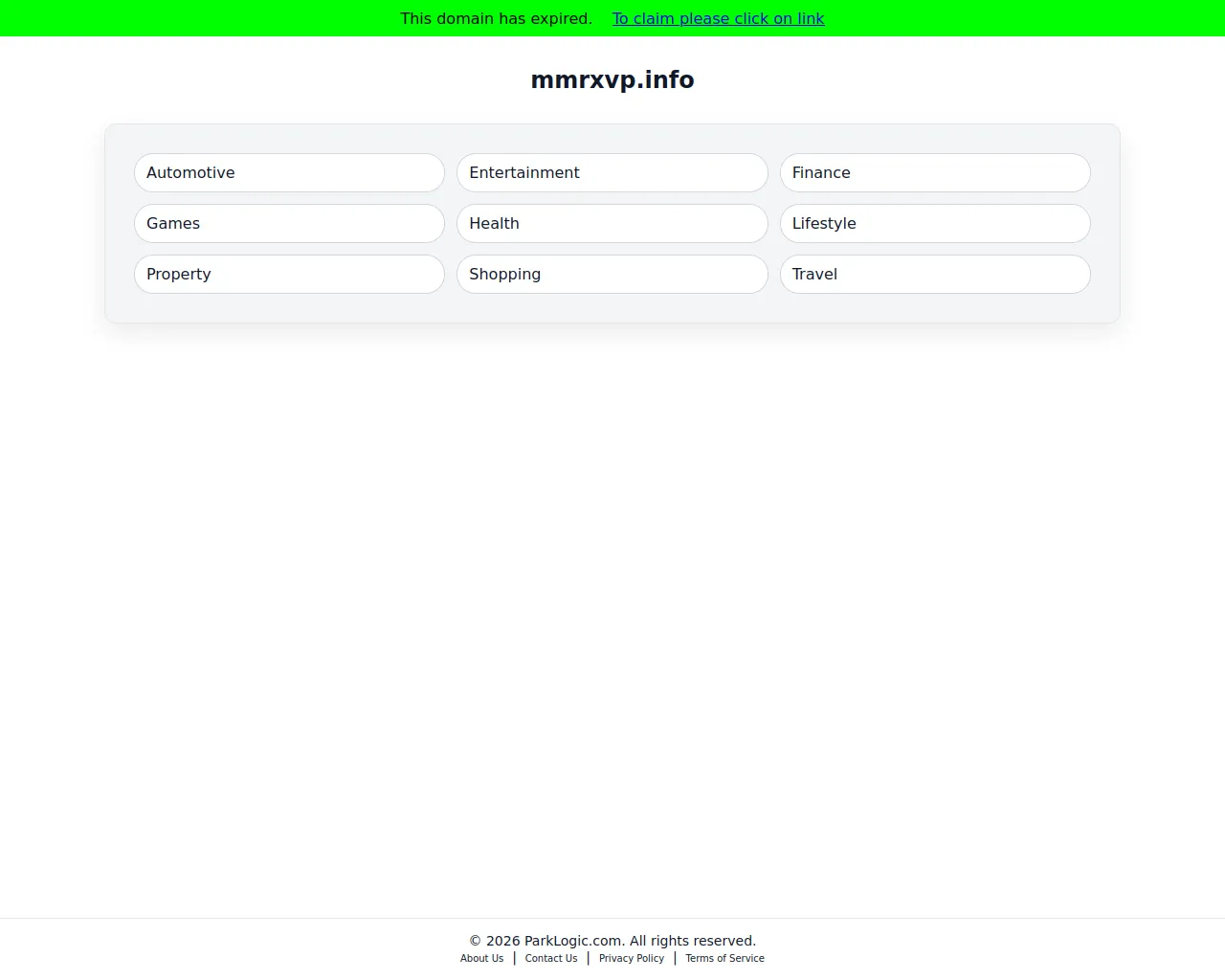Open the Property category
Screen dimensions: 1225x980
click(288, 274)
